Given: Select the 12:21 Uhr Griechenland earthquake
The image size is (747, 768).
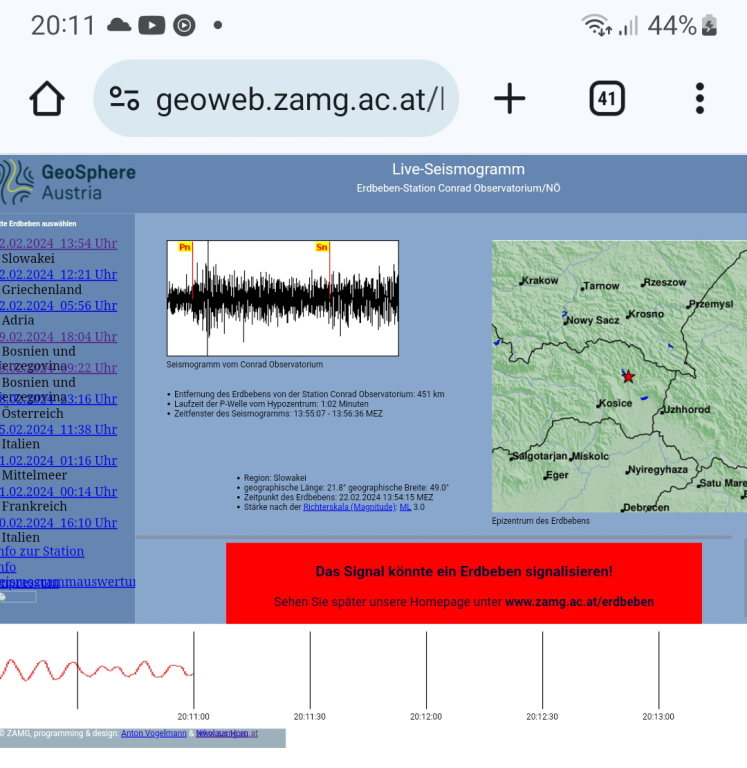Looking at the screenshot, I should pos(59,274).
